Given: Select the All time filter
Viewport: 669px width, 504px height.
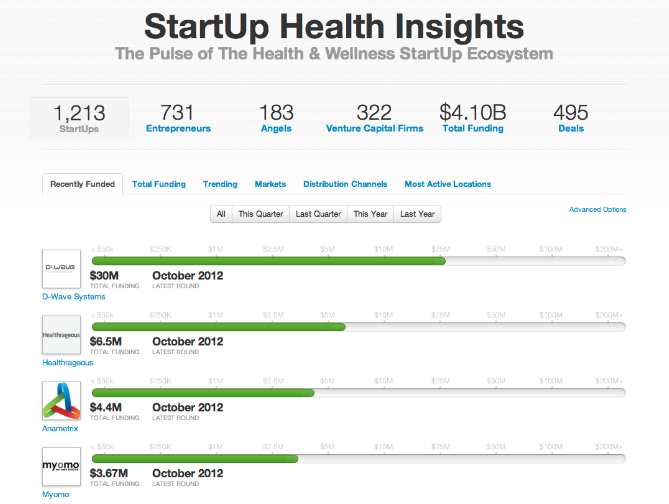Looking at the screenshot, I should click(x=221, y=214).
